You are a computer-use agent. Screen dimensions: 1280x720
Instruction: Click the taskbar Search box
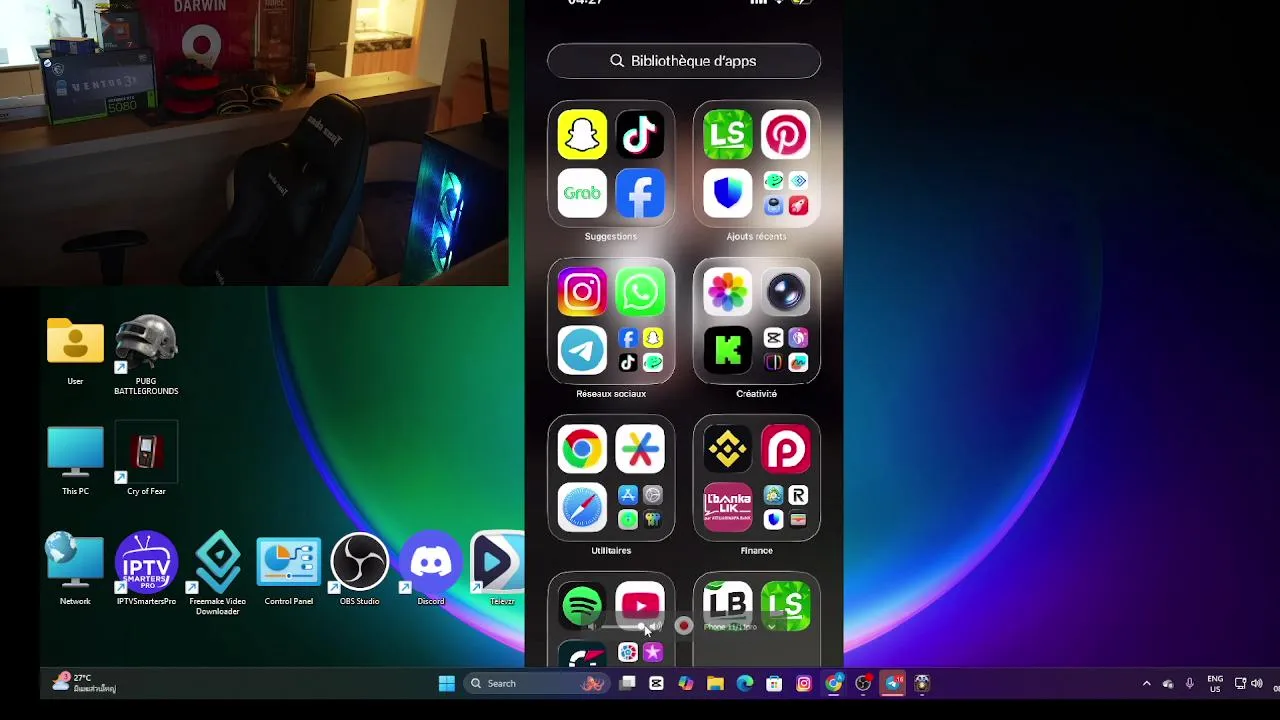tap(536, 683)
